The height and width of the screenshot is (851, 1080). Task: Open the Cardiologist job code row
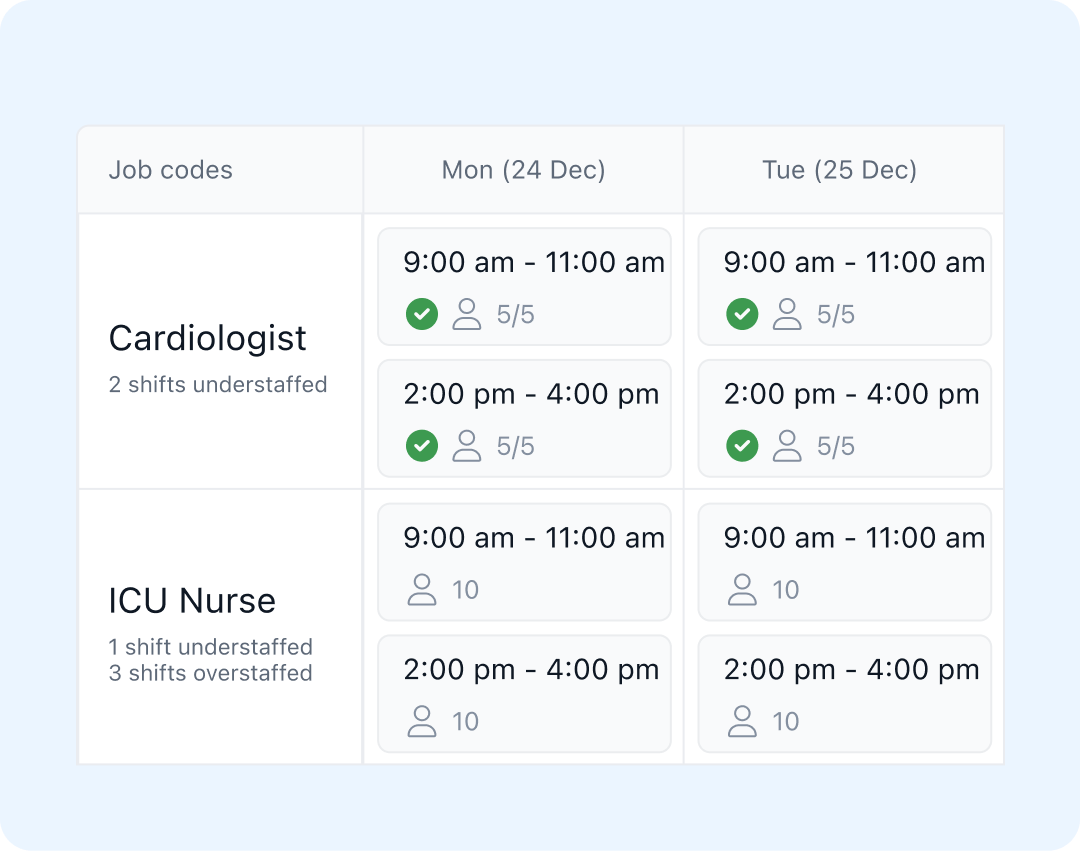220,352
